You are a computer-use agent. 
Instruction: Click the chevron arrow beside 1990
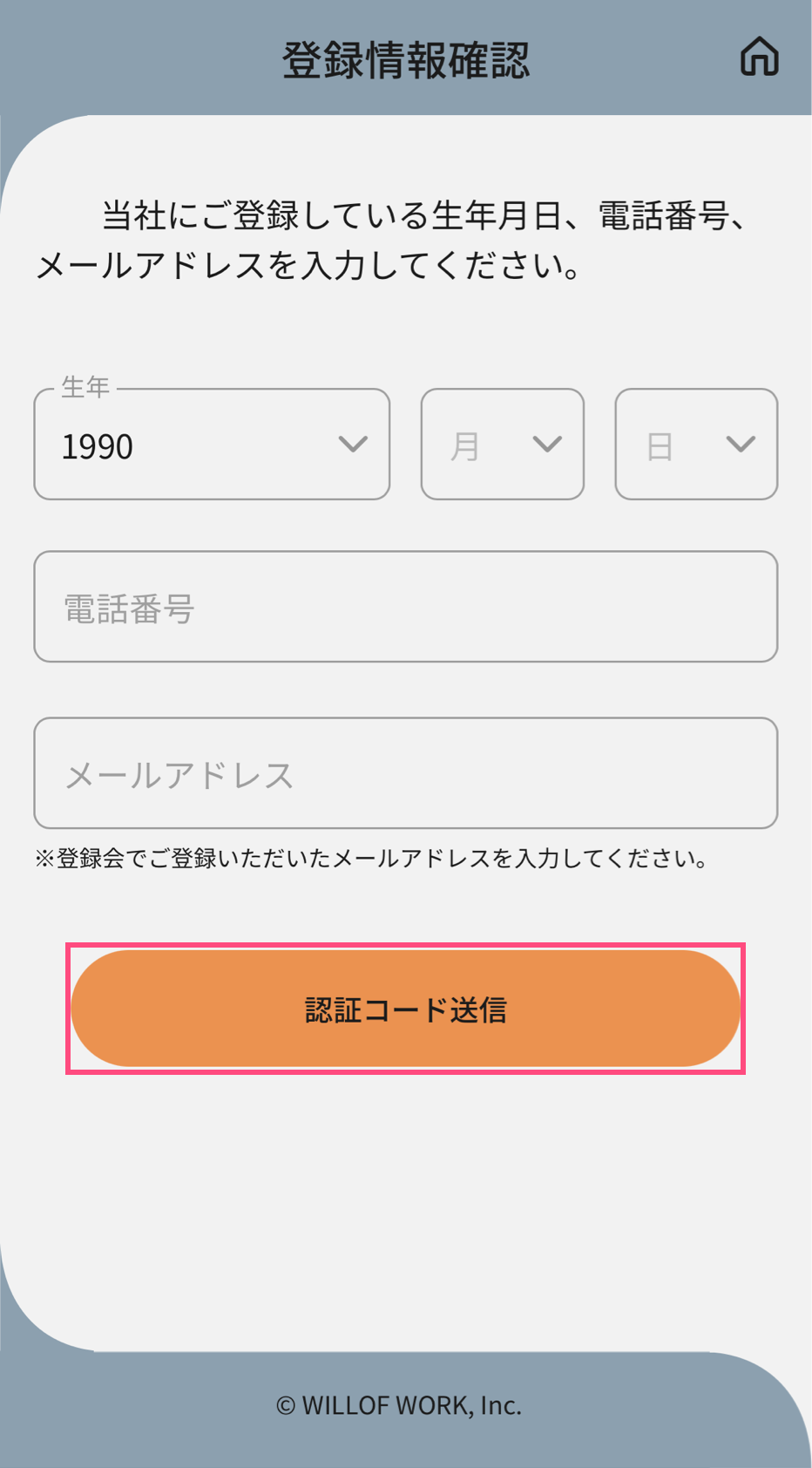point(353,445)
